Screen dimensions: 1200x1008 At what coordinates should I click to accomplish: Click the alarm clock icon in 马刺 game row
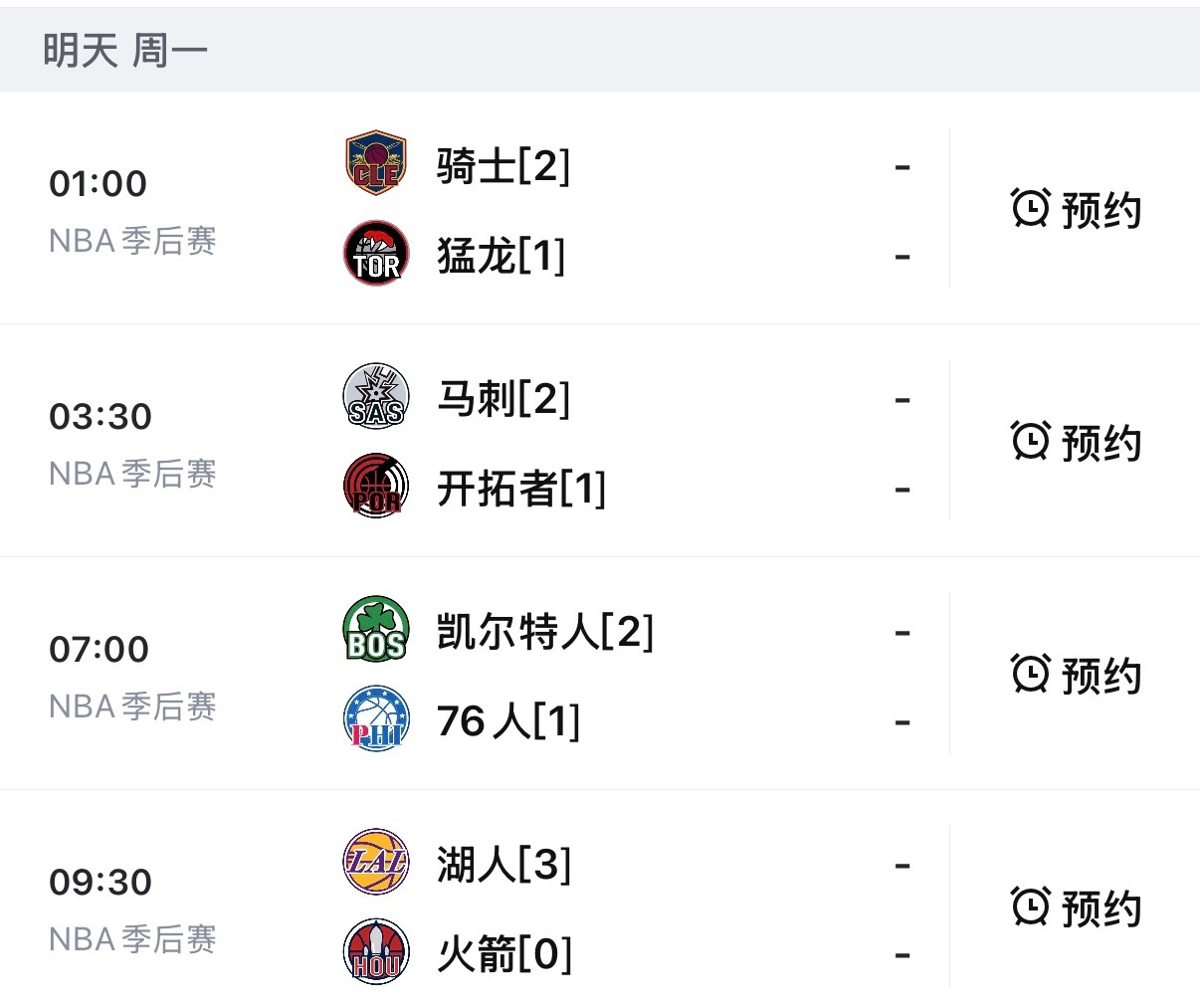point(1032,444)
